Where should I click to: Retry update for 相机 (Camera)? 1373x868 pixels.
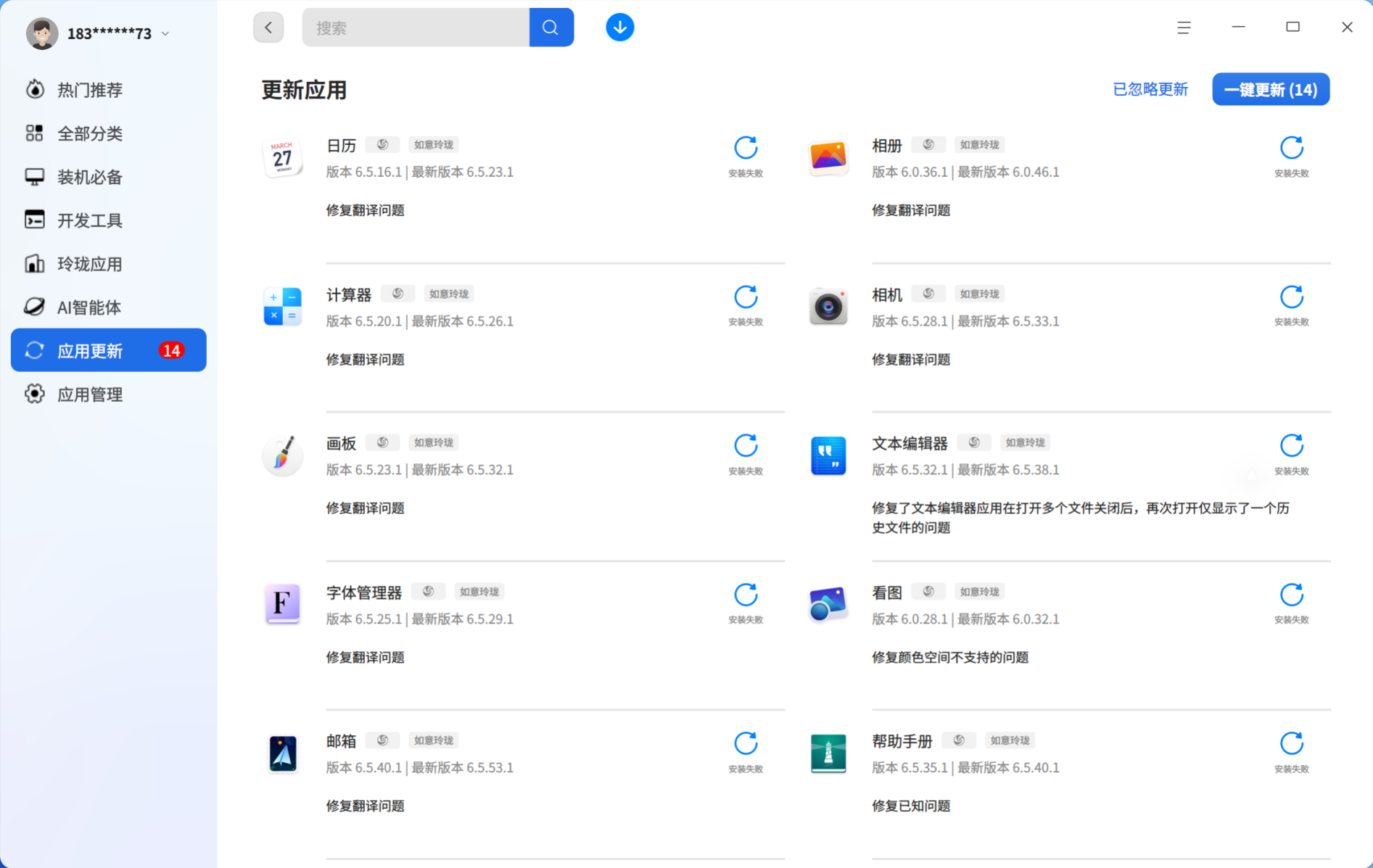(x=1291, y=297)
